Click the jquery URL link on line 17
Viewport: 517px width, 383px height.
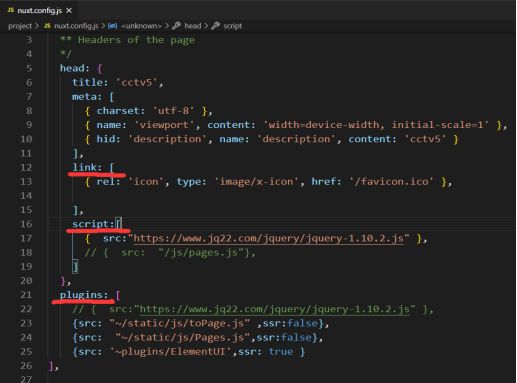click(x=268, y=238)
